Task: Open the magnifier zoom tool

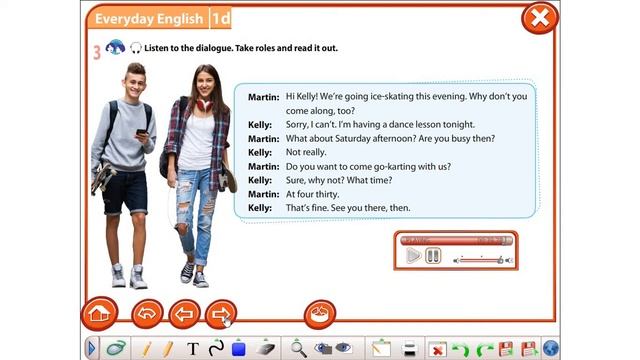Action: tap(298, 349)
